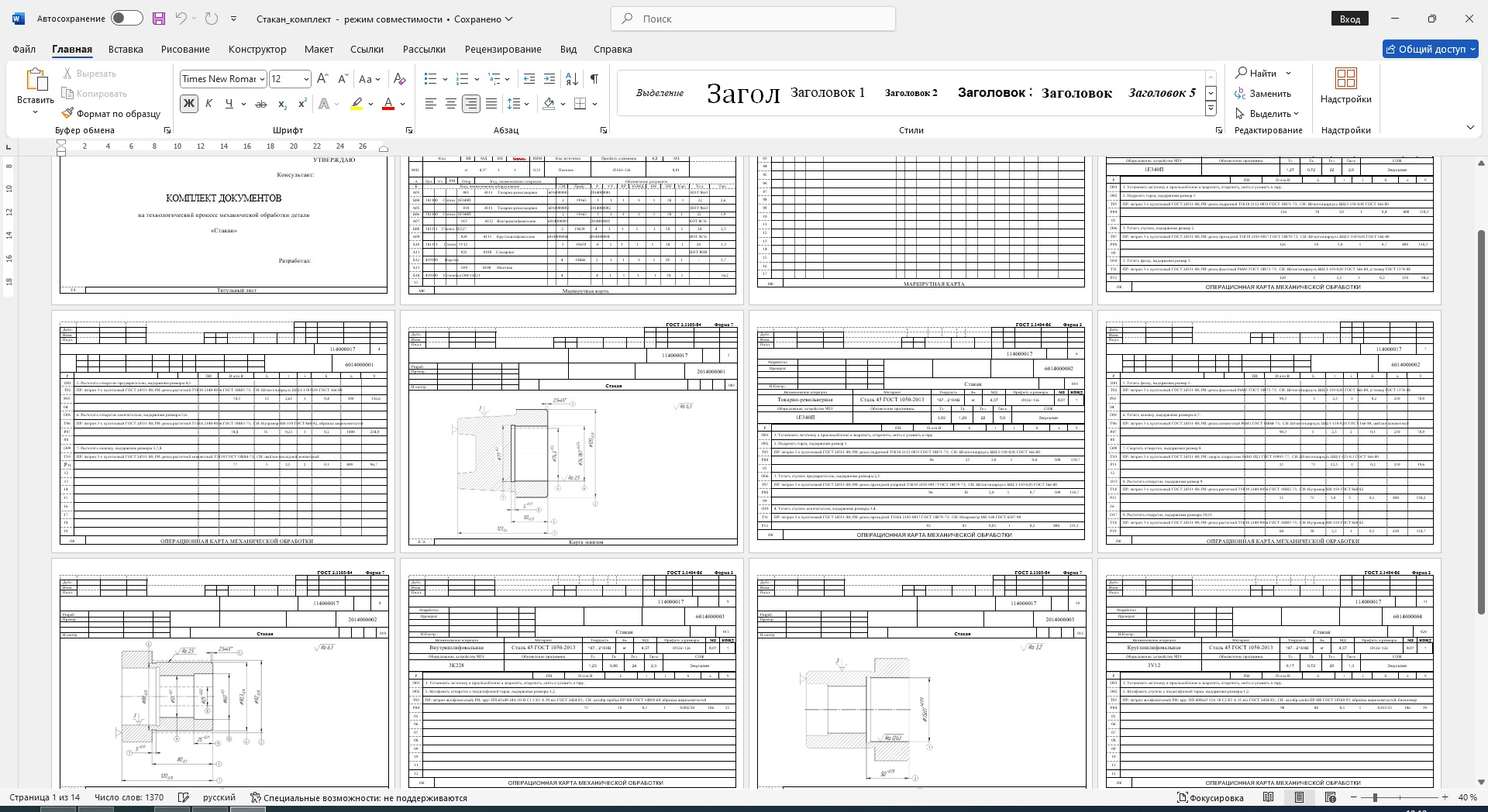Click the Paste (Вставить) clipboard icon
Viewport: 1488px width, 812px height.
tap(36, 80)
